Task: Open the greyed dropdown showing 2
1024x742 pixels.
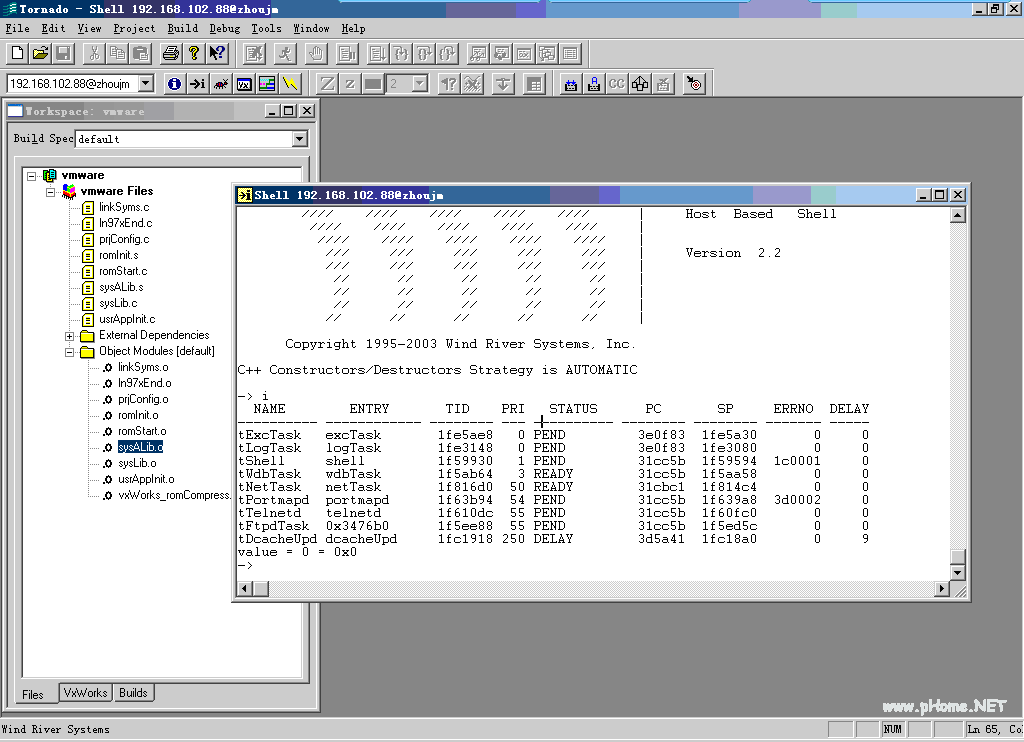Action: pos(419,83)
